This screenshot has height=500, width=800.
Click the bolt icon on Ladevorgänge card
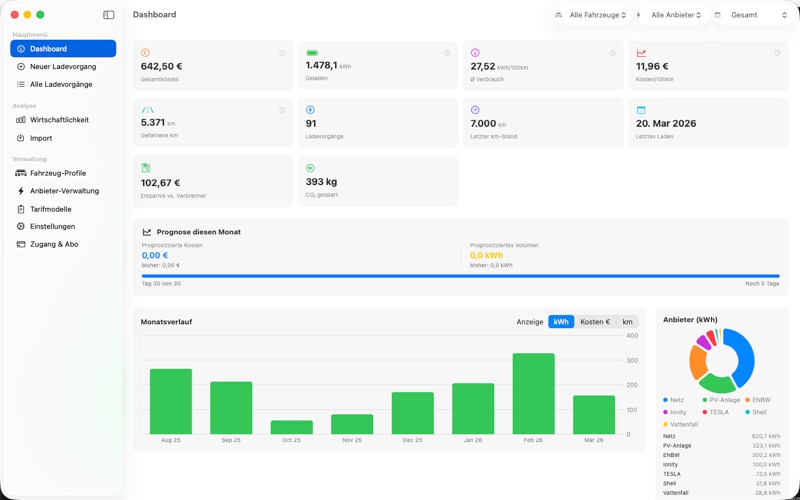310,110
